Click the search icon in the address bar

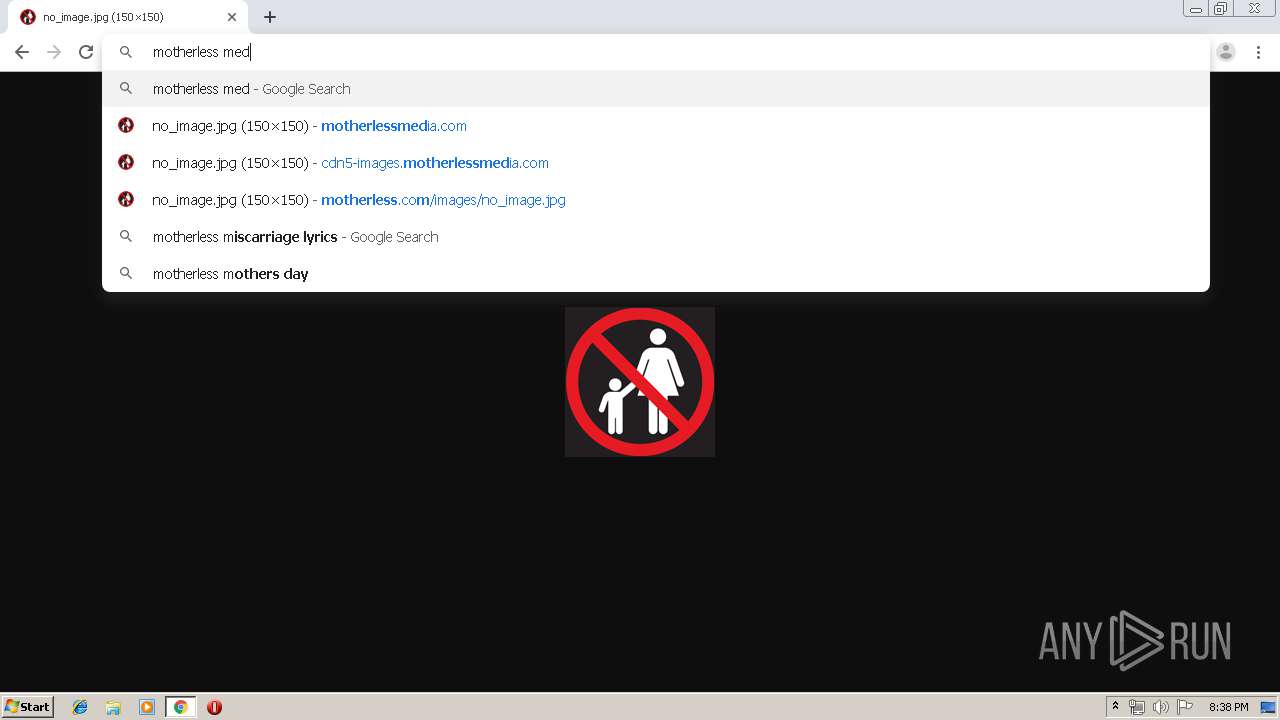click(126, 52)
